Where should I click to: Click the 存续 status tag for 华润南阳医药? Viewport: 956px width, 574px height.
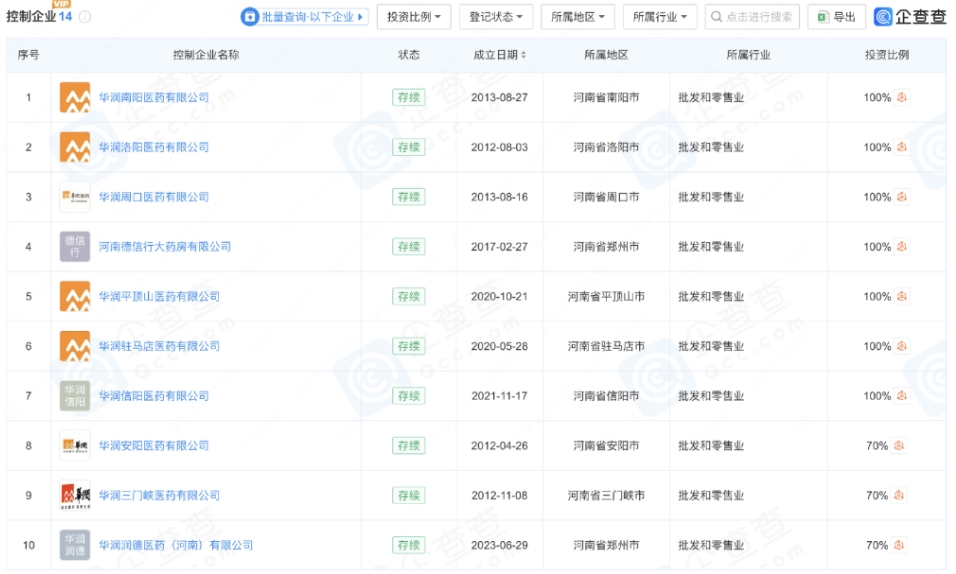408,98
